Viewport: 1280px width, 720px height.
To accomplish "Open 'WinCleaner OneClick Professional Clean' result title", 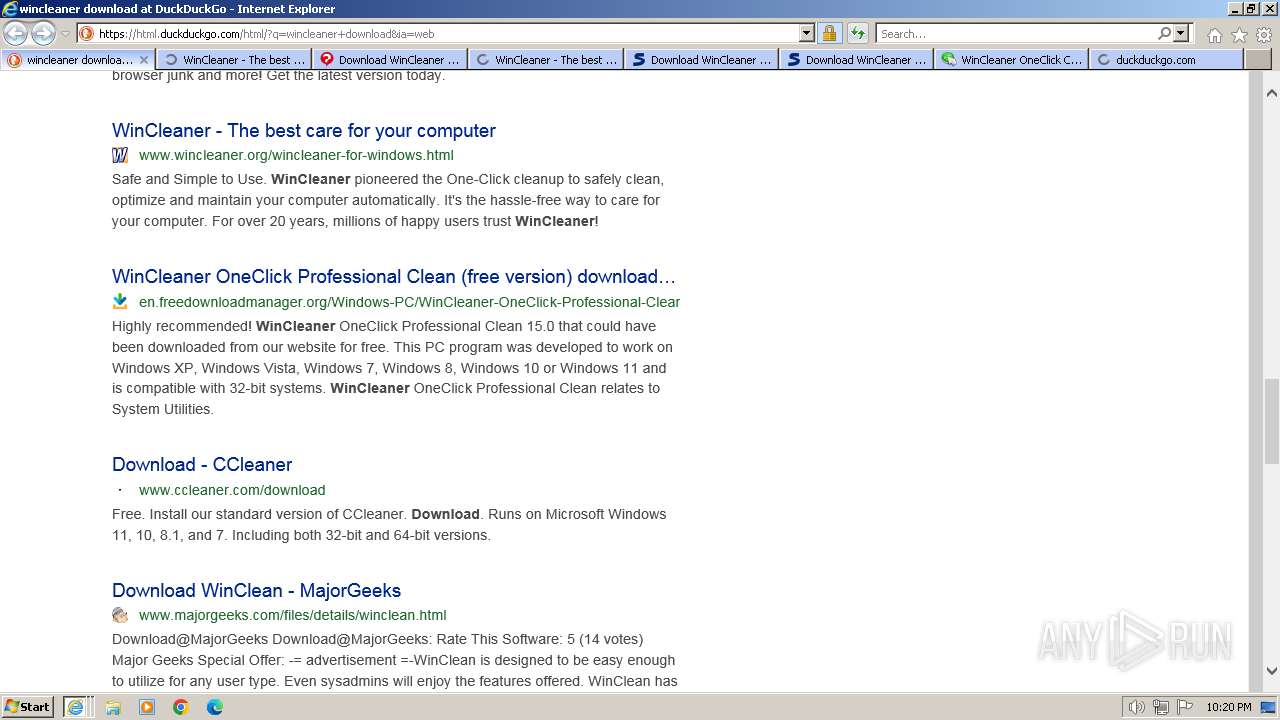I will point(394,277).
